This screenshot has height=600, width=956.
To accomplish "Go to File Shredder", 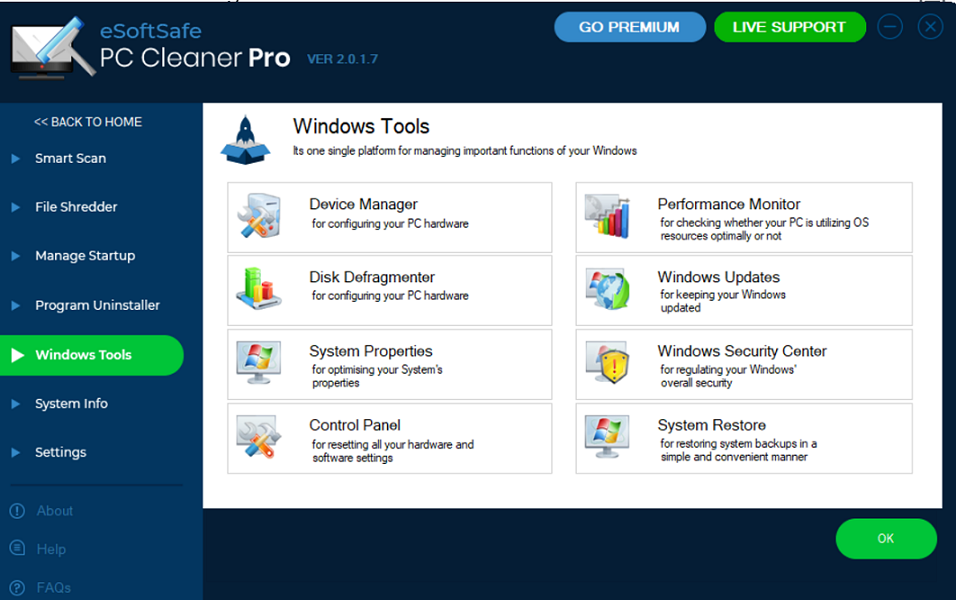I will pos(76,207).
